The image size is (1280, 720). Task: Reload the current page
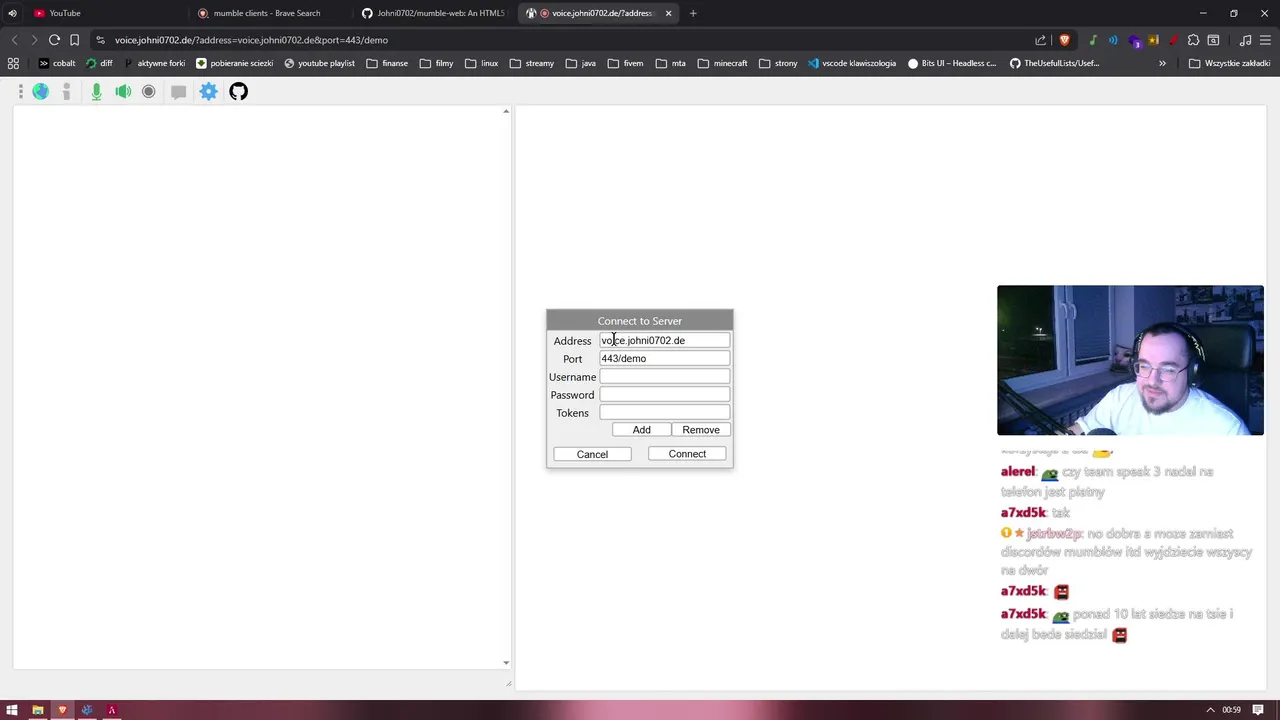click(54, 40)
